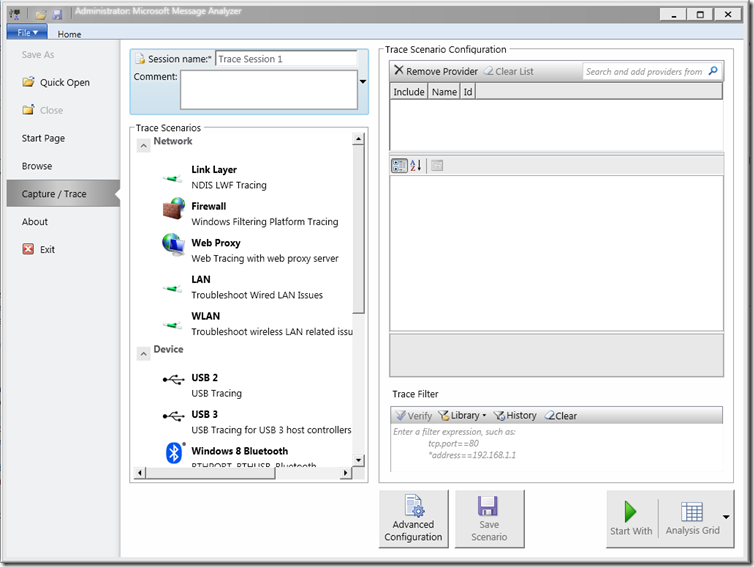This screenshot has width=754, height=567.
Task: Click the LAN cable icon
Action: 173,289
